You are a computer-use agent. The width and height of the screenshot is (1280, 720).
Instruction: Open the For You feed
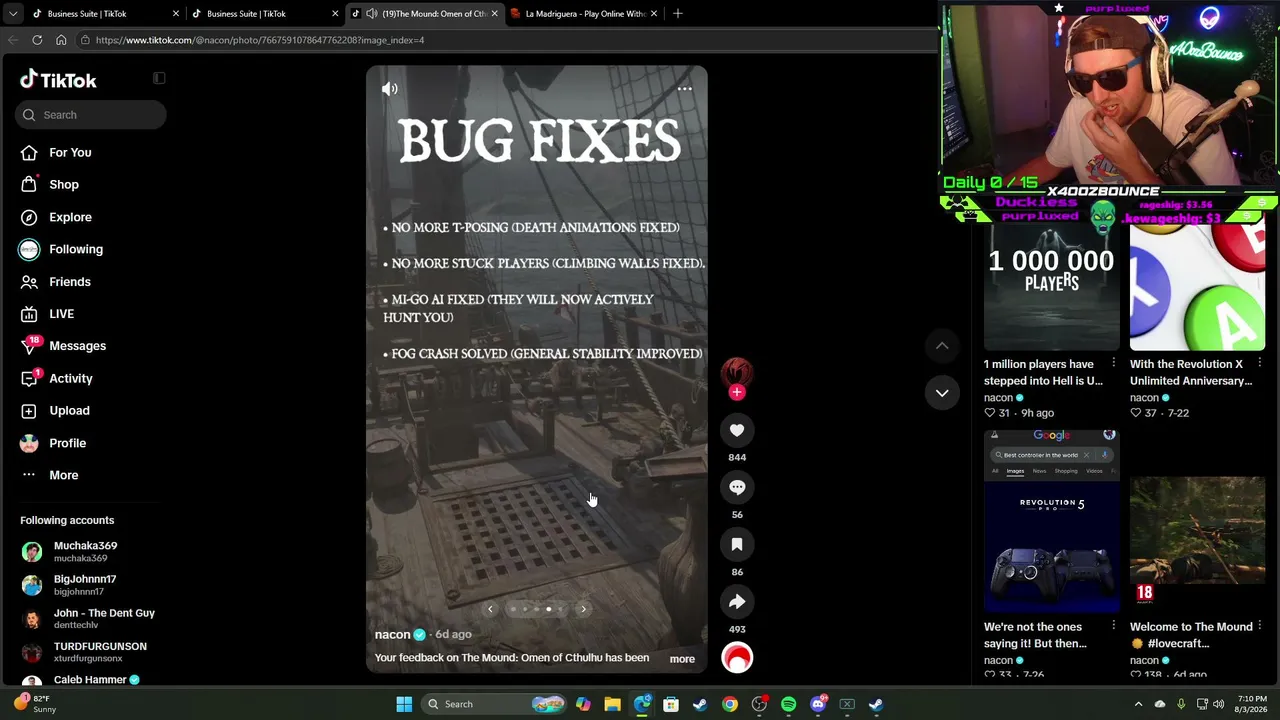tap(70, 152)
